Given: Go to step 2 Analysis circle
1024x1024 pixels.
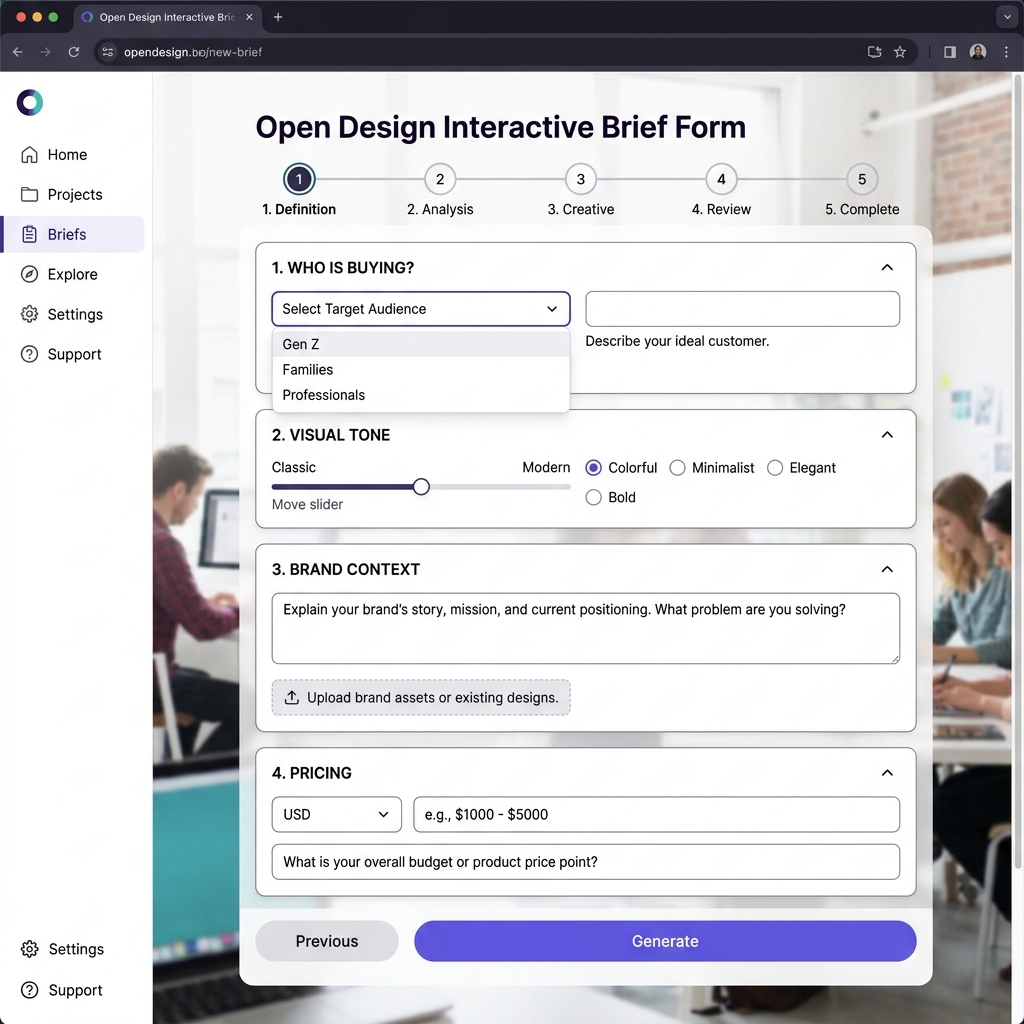Looking at the screenshot, I should [440, 179].
